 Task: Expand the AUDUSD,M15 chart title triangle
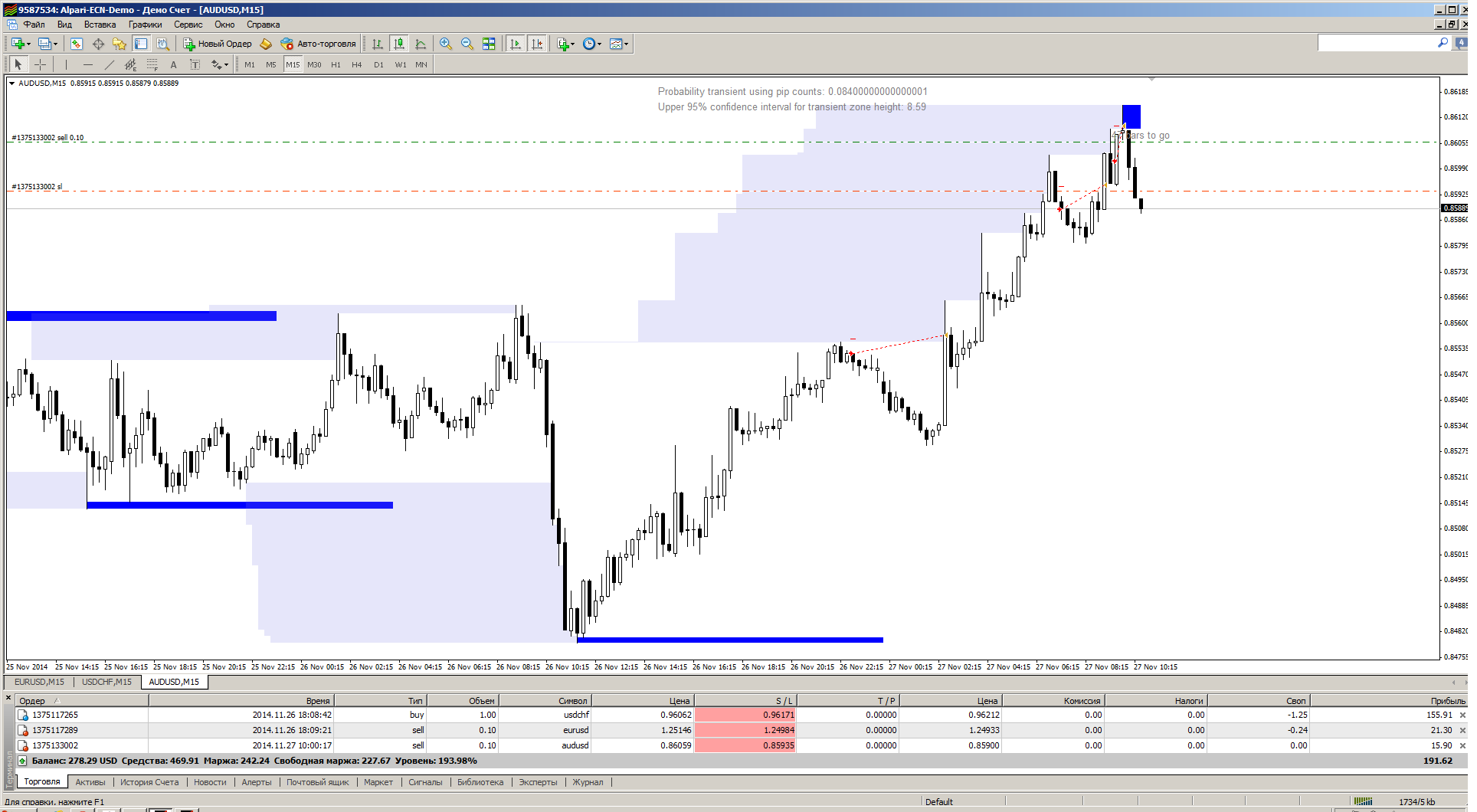click(x=11, y=83)
